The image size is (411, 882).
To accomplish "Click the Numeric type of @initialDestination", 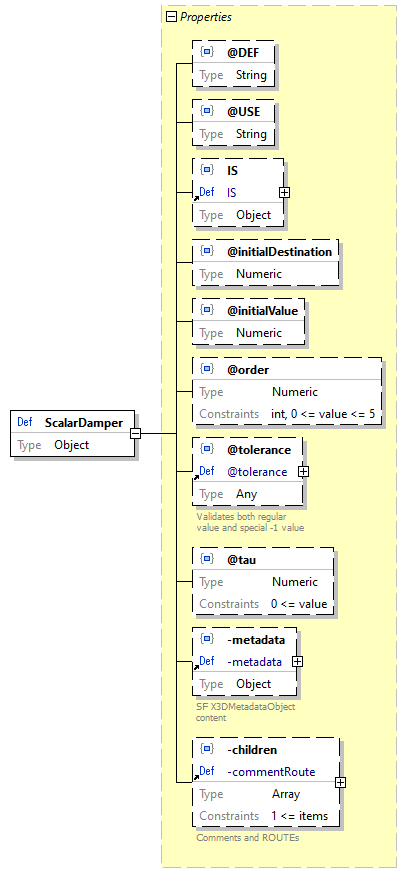I will 259,274.
